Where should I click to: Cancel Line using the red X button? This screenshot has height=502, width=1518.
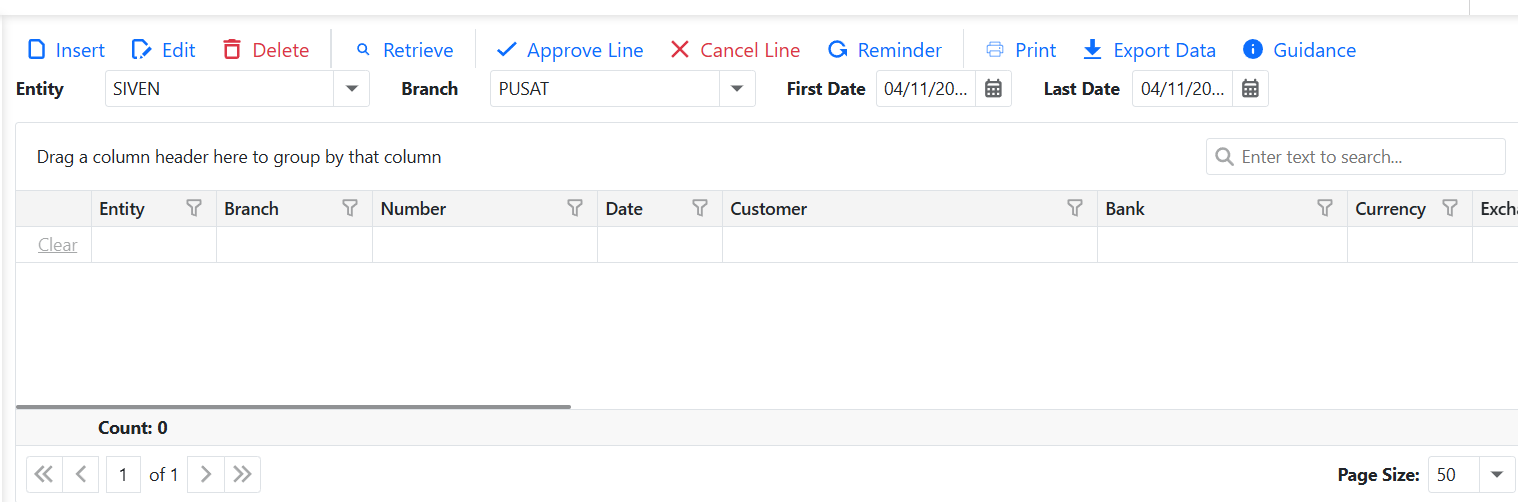point(735,50)
